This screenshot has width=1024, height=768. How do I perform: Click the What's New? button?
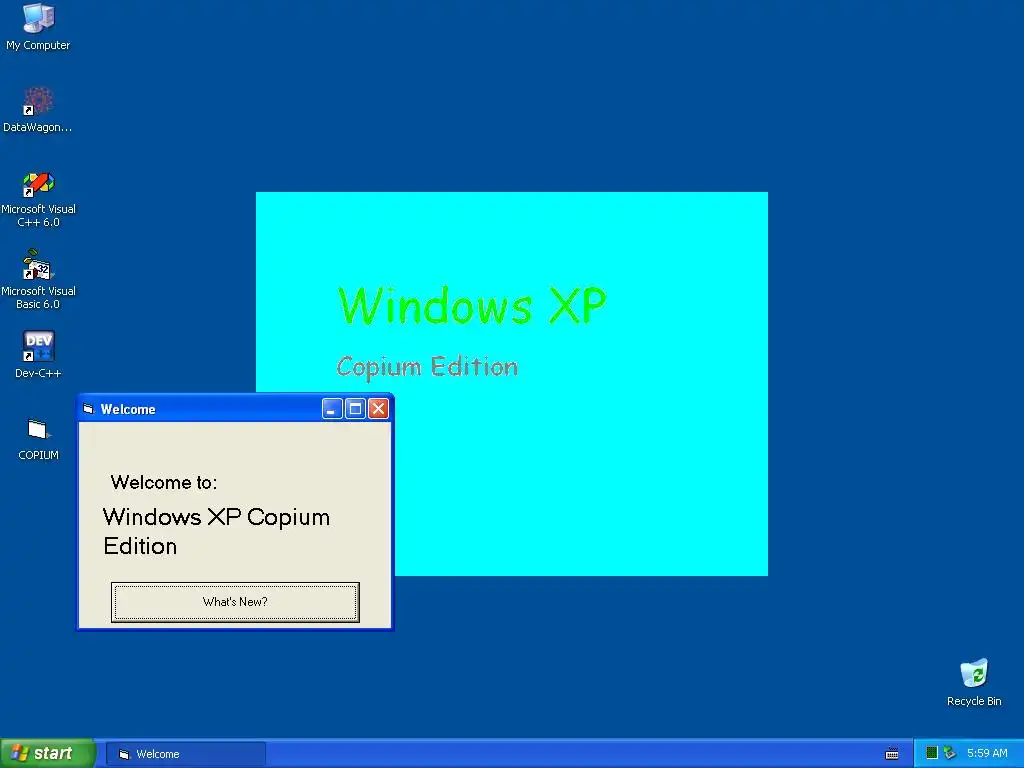point(235,601)
